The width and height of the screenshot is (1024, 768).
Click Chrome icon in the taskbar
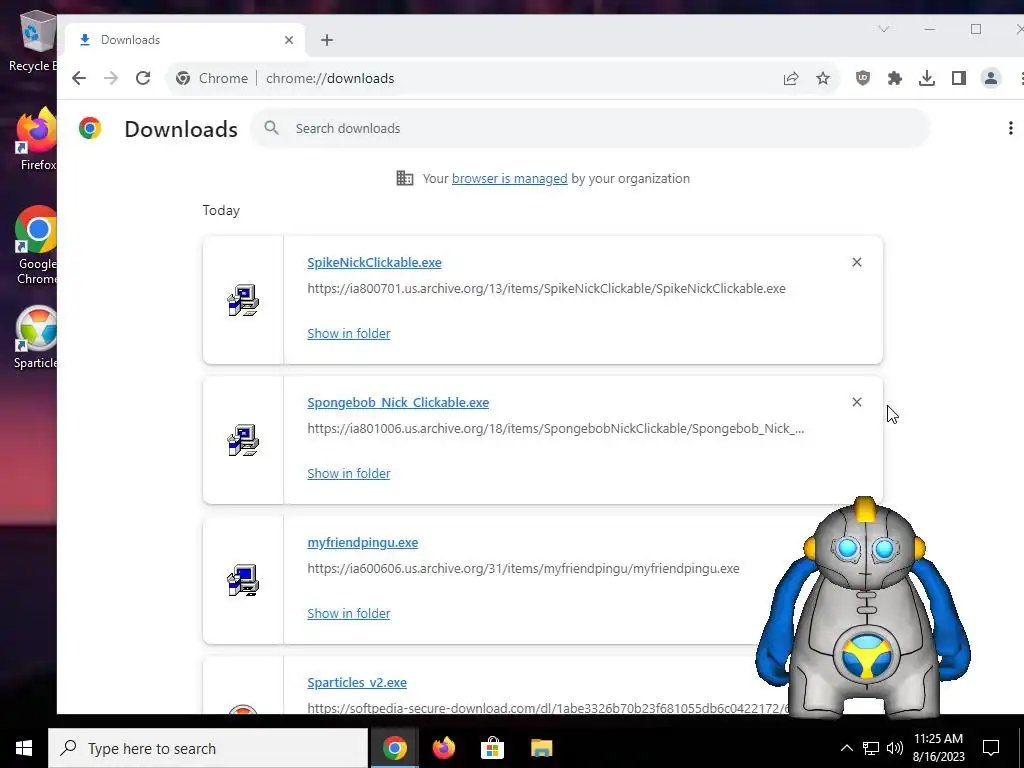click(394, 748)
